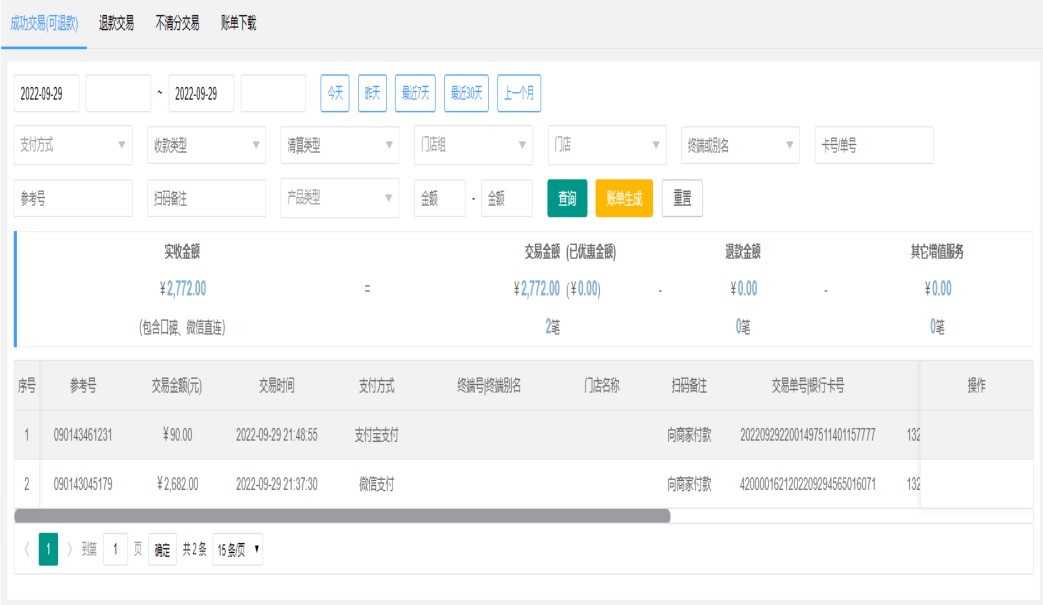Select the 最近7天 quick range
The height and width of the screenshot is (605, 1043).
pos(415,93)
